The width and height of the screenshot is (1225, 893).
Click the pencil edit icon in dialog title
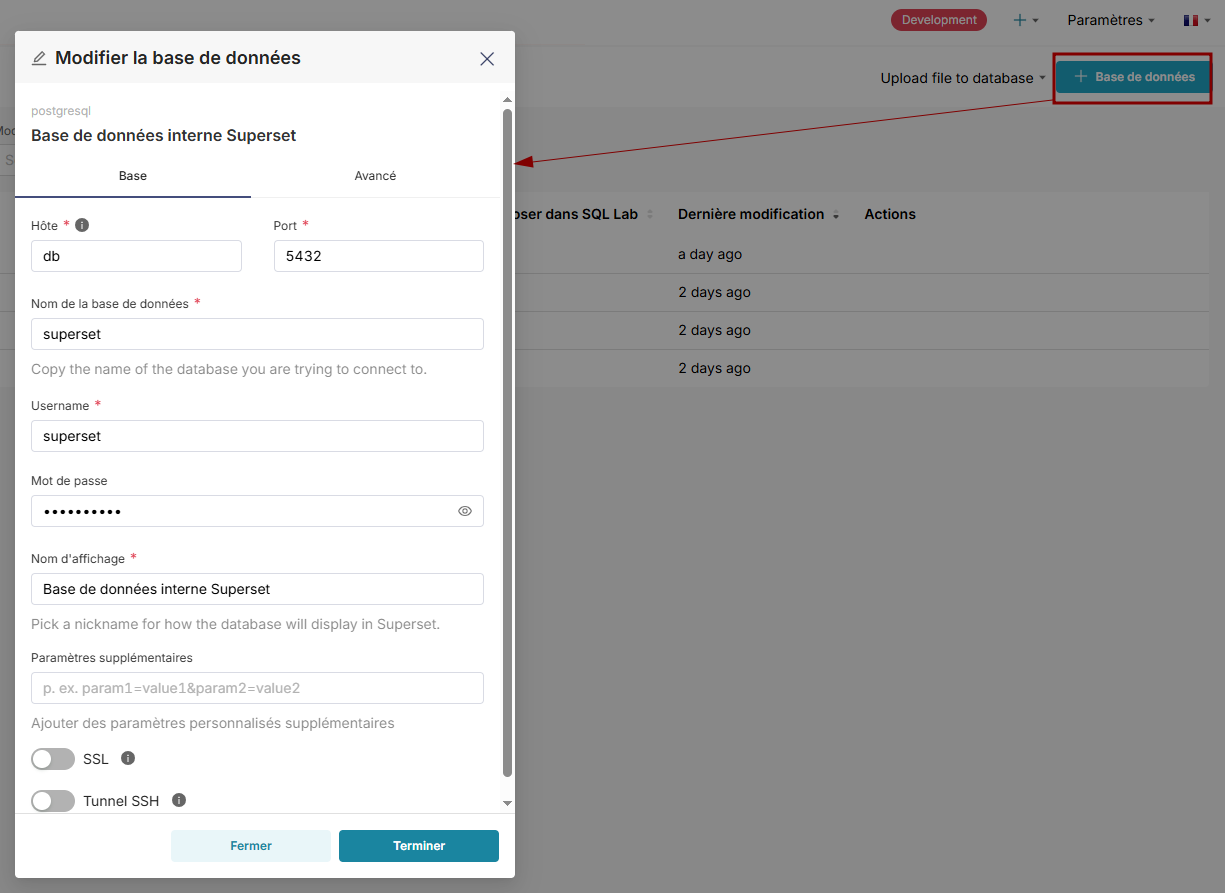coord(39,58)
